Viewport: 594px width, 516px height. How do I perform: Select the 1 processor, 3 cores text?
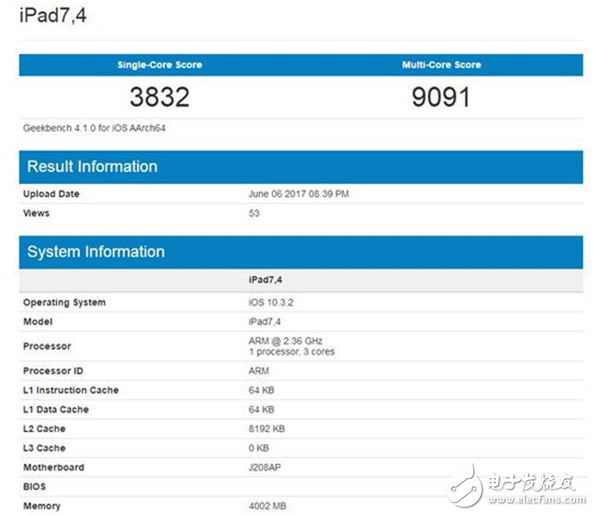(x=292, y=352)
